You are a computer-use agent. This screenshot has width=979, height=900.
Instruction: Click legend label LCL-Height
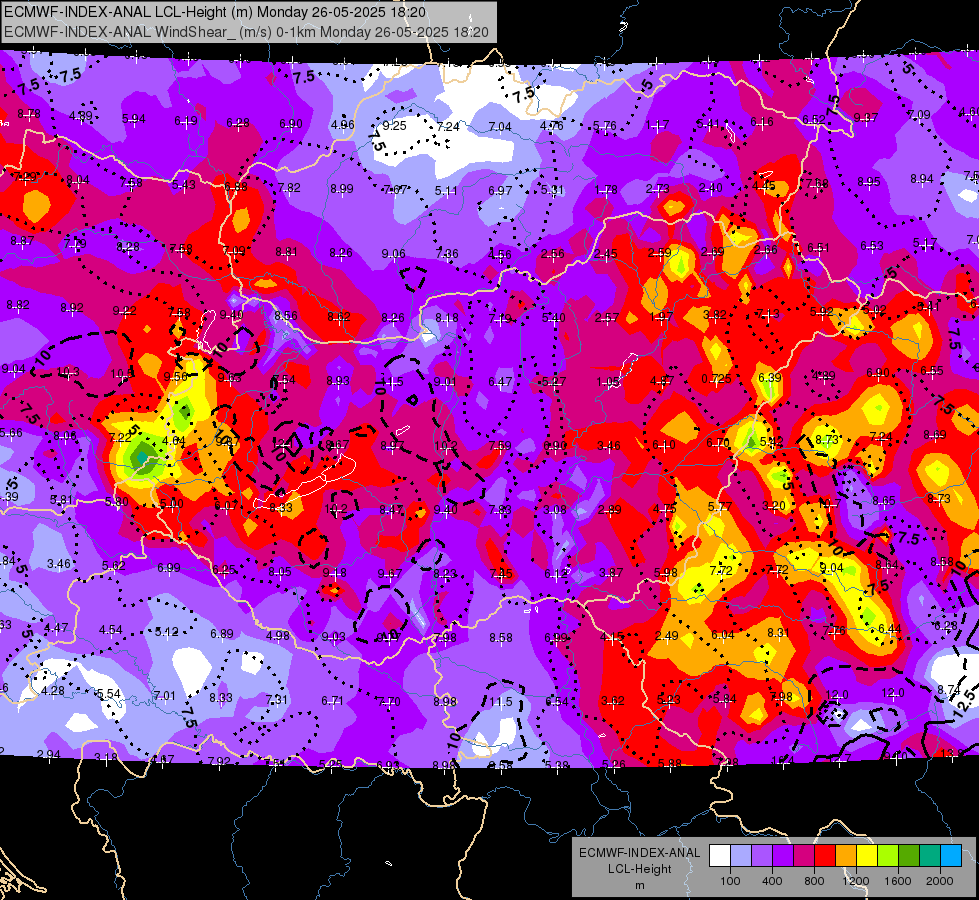click(x=639, y=869)
